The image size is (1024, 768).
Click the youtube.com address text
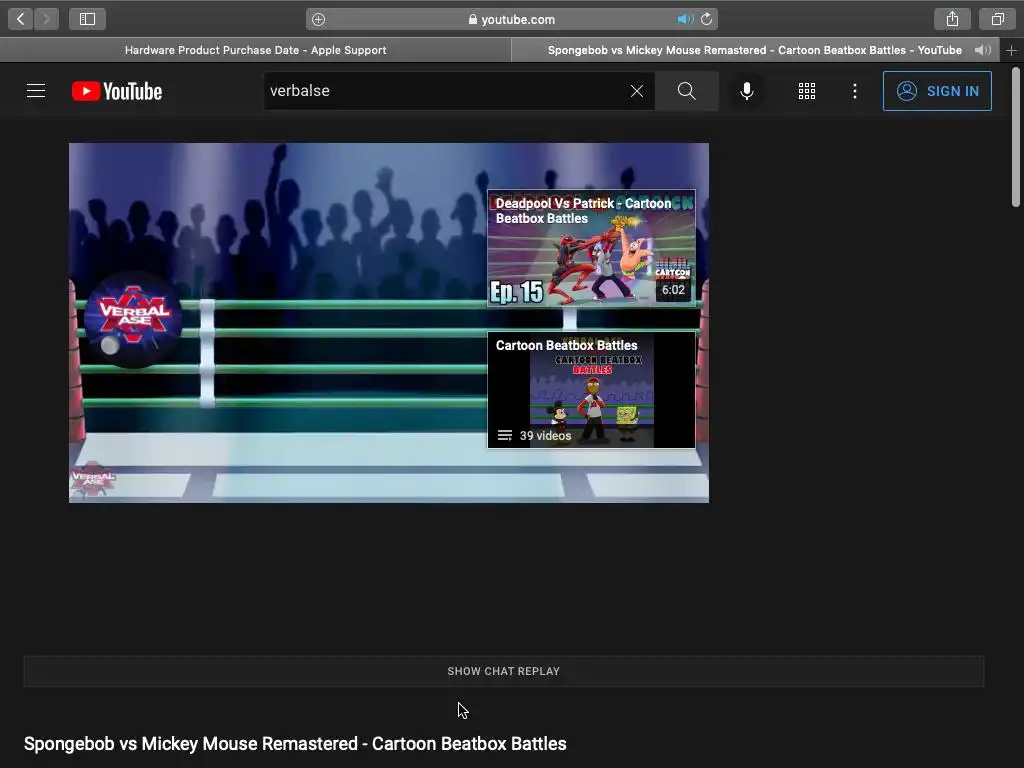518,20
